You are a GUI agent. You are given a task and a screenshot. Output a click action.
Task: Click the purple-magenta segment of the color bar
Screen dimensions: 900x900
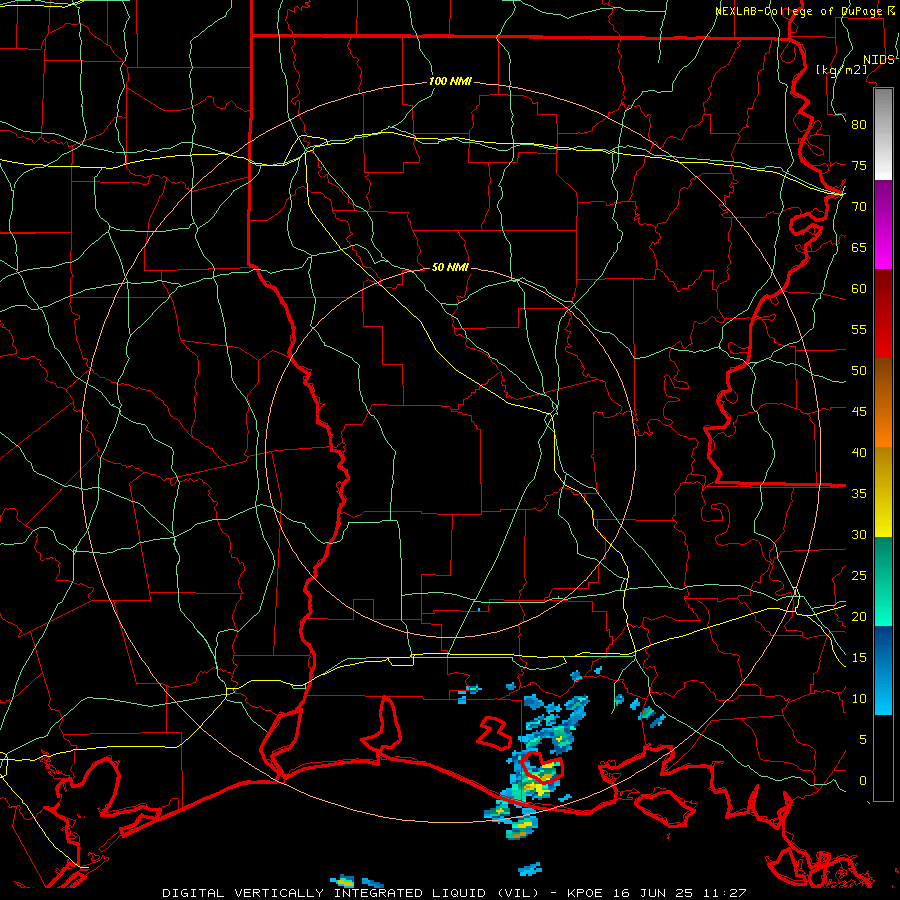coord(883,225)
